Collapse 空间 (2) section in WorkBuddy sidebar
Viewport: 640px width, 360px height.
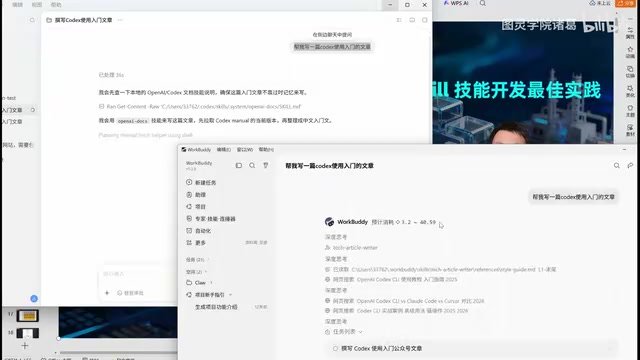196,271
